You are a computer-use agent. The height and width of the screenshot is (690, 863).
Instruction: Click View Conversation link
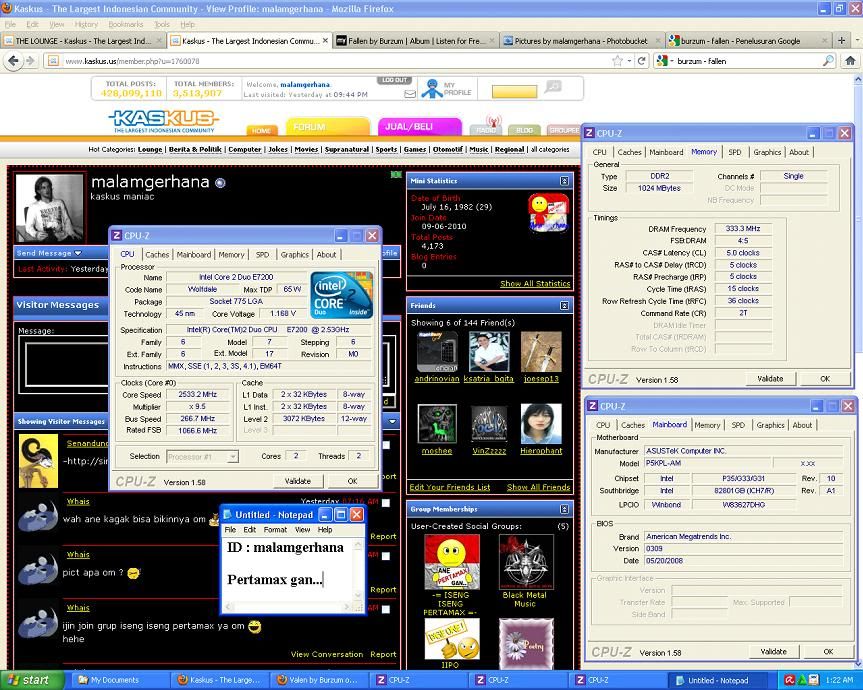pyautogui.click(x=327, y=655)
